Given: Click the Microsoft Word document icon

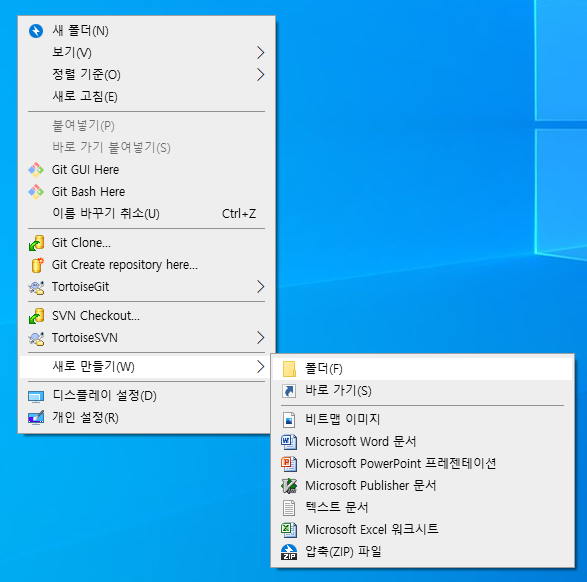Looking at the screenshot, I should point(289,442).
